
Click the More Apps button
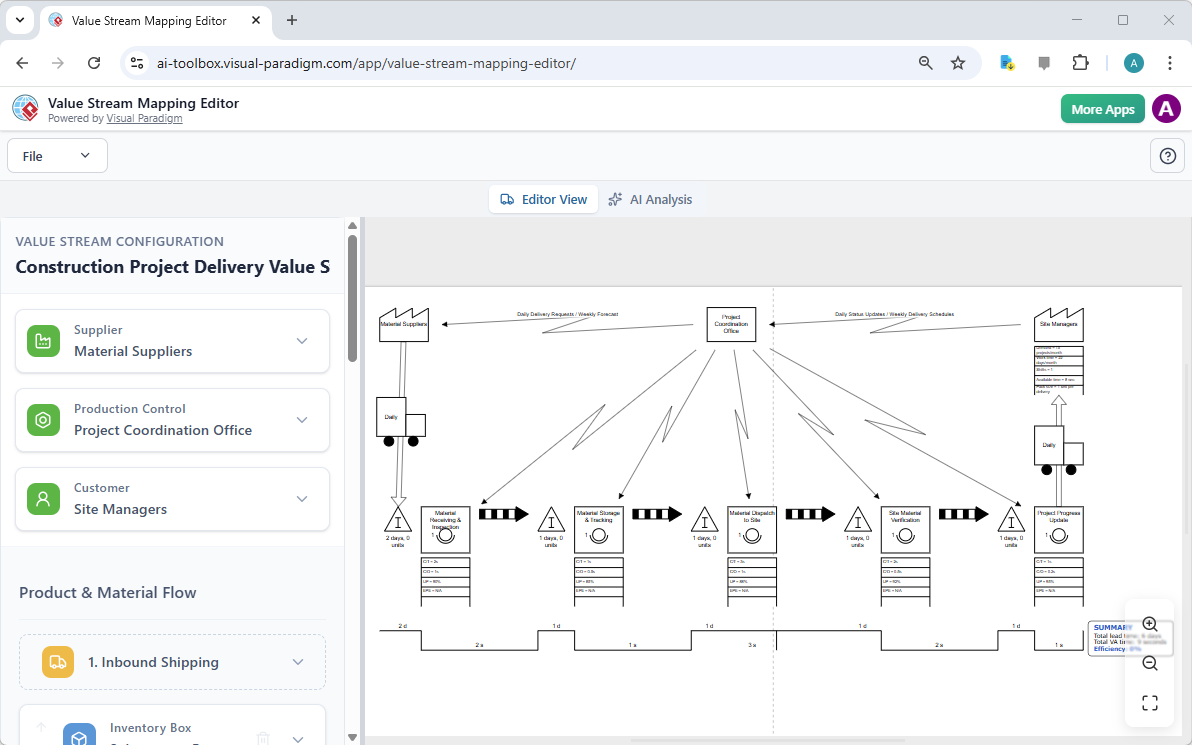tap(1102, 108)
